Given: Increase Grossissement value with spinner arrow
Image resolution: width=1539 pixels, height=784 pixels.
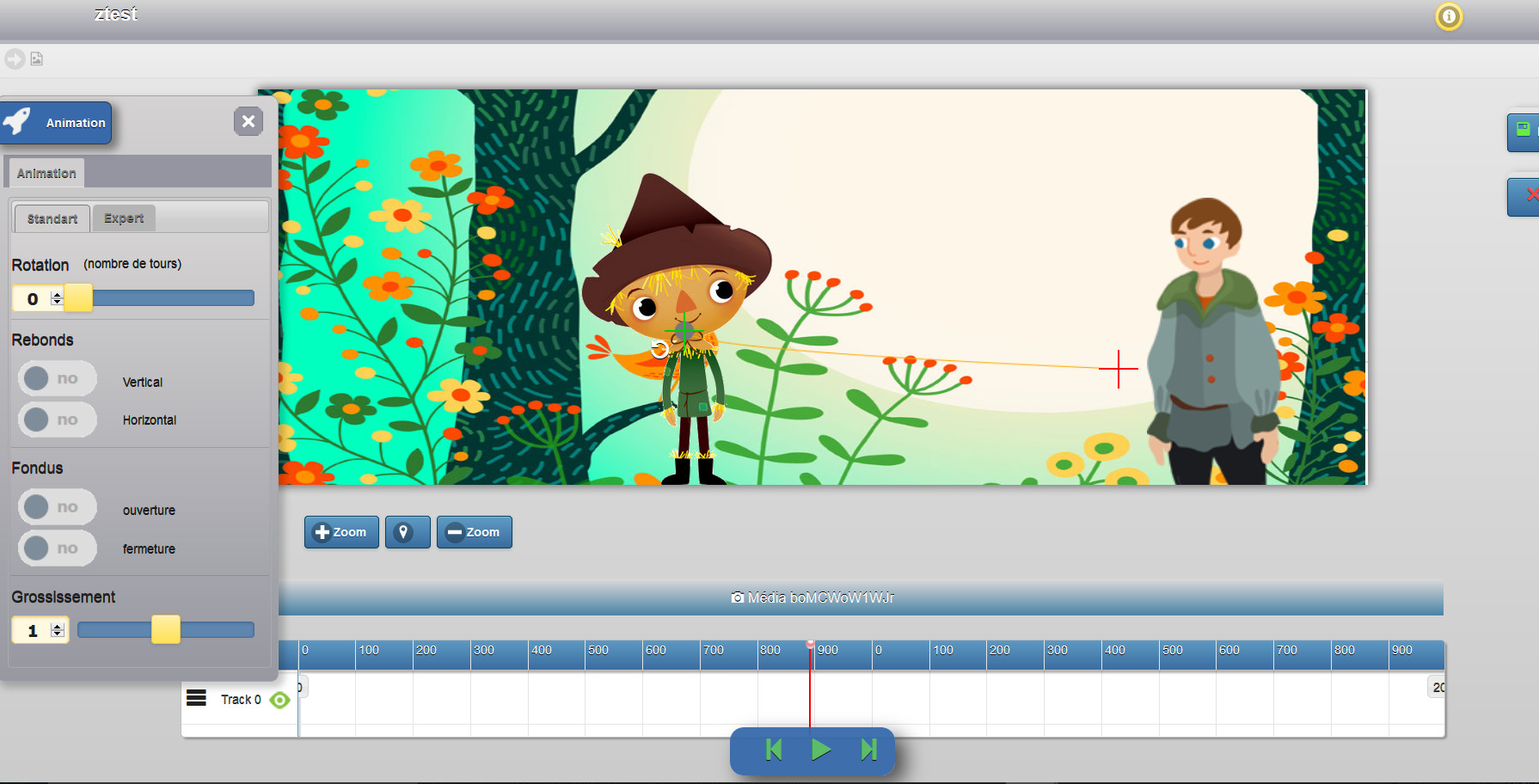Looking at the screenshot, I should (58, 626).
